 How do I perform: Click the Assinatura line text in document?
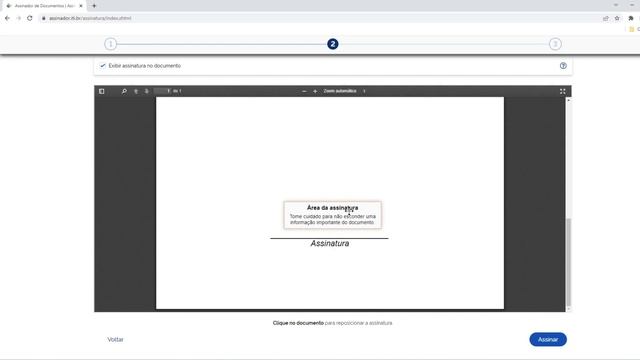330,243
